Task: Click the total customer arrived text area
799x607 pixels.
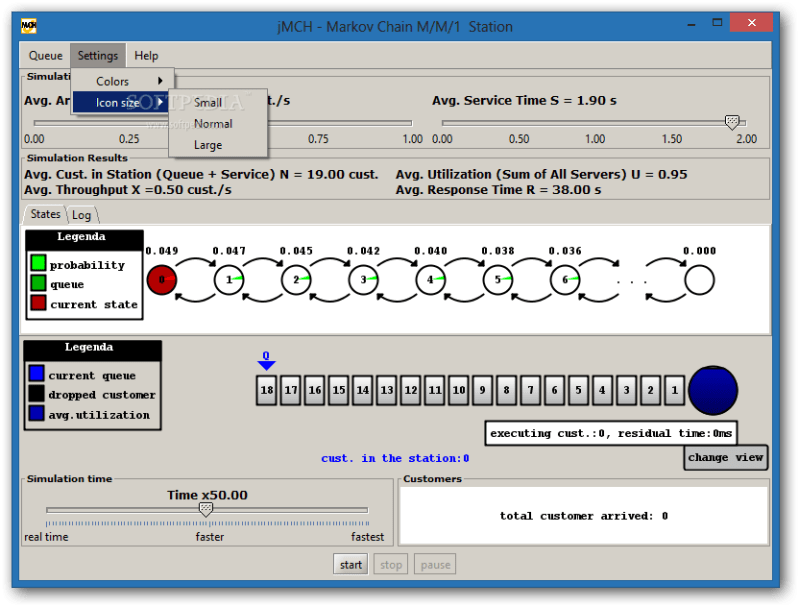Action: pos(583,516)
